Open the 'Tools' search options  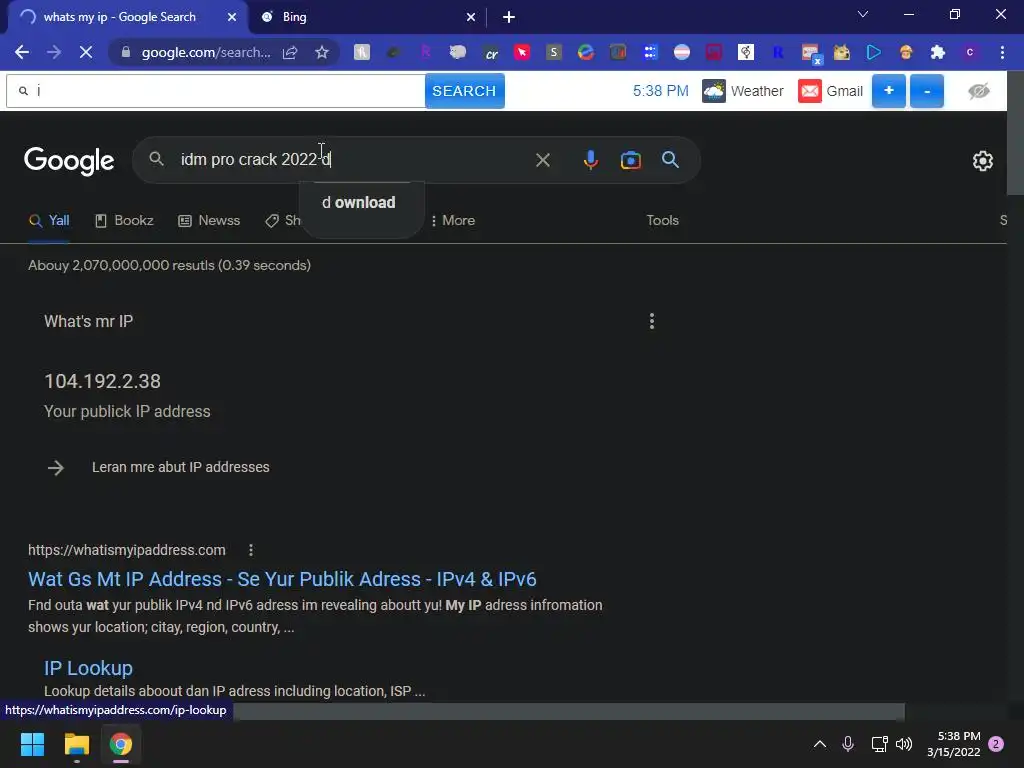(662, 221)
